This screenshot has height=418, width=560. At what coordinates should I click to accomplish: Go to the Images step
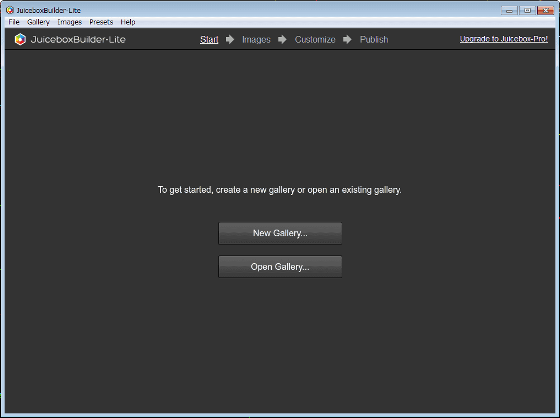(256, 39)
